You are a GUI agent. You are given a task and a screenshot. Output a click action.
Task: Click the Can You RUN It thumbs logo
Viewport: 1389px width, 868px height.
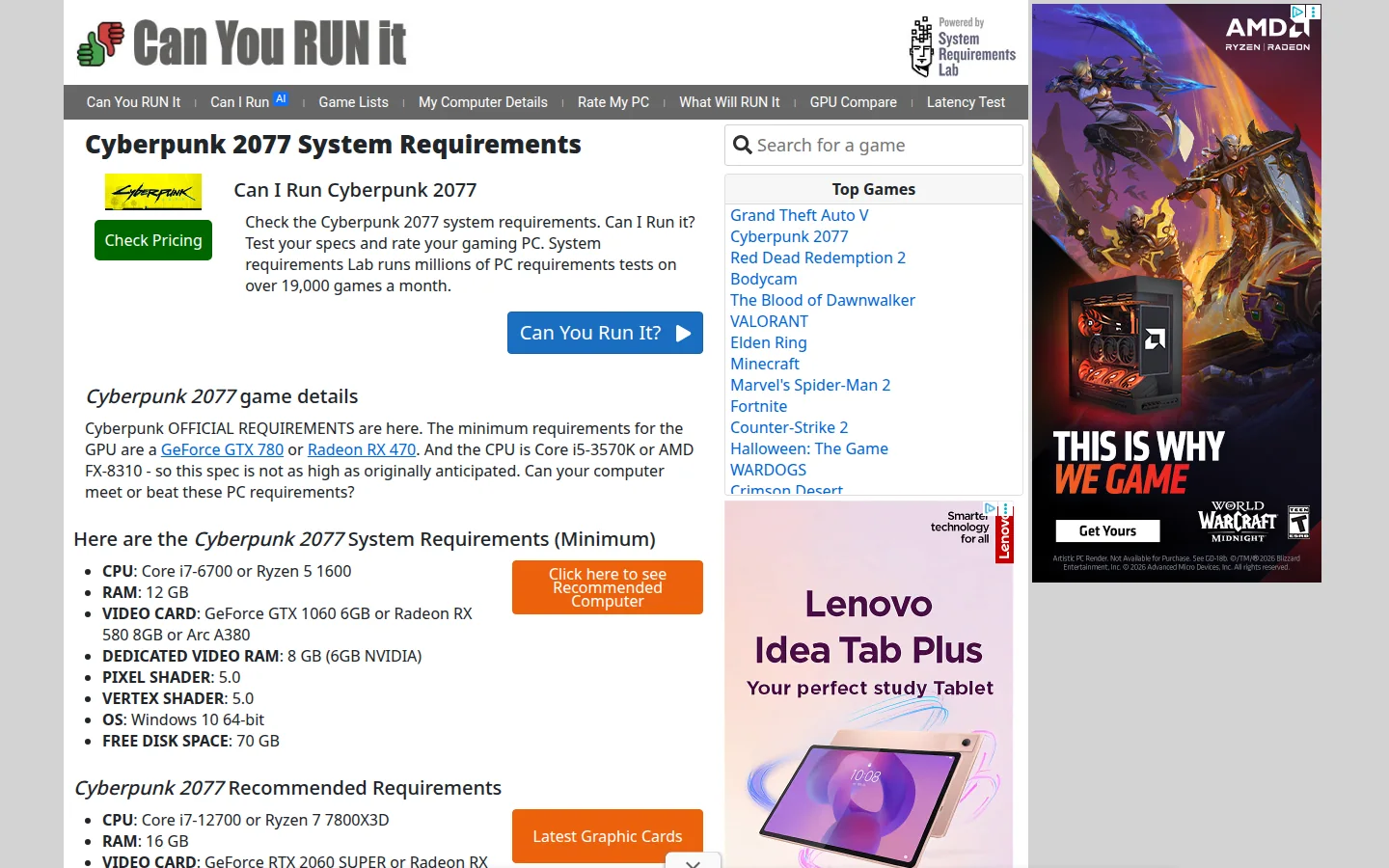(x=101, y=43)
